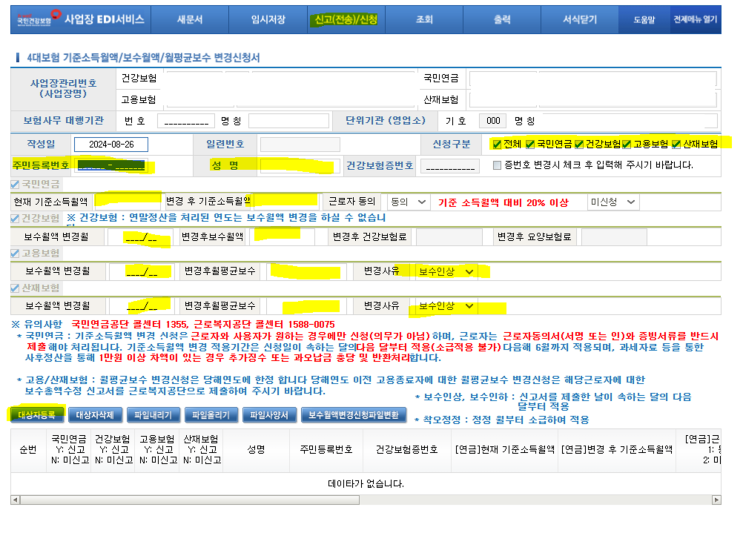Click the 변경 후 기준소득월액 field
The height and width of the screenshot is (533, 743).
(x=285, y=202)
